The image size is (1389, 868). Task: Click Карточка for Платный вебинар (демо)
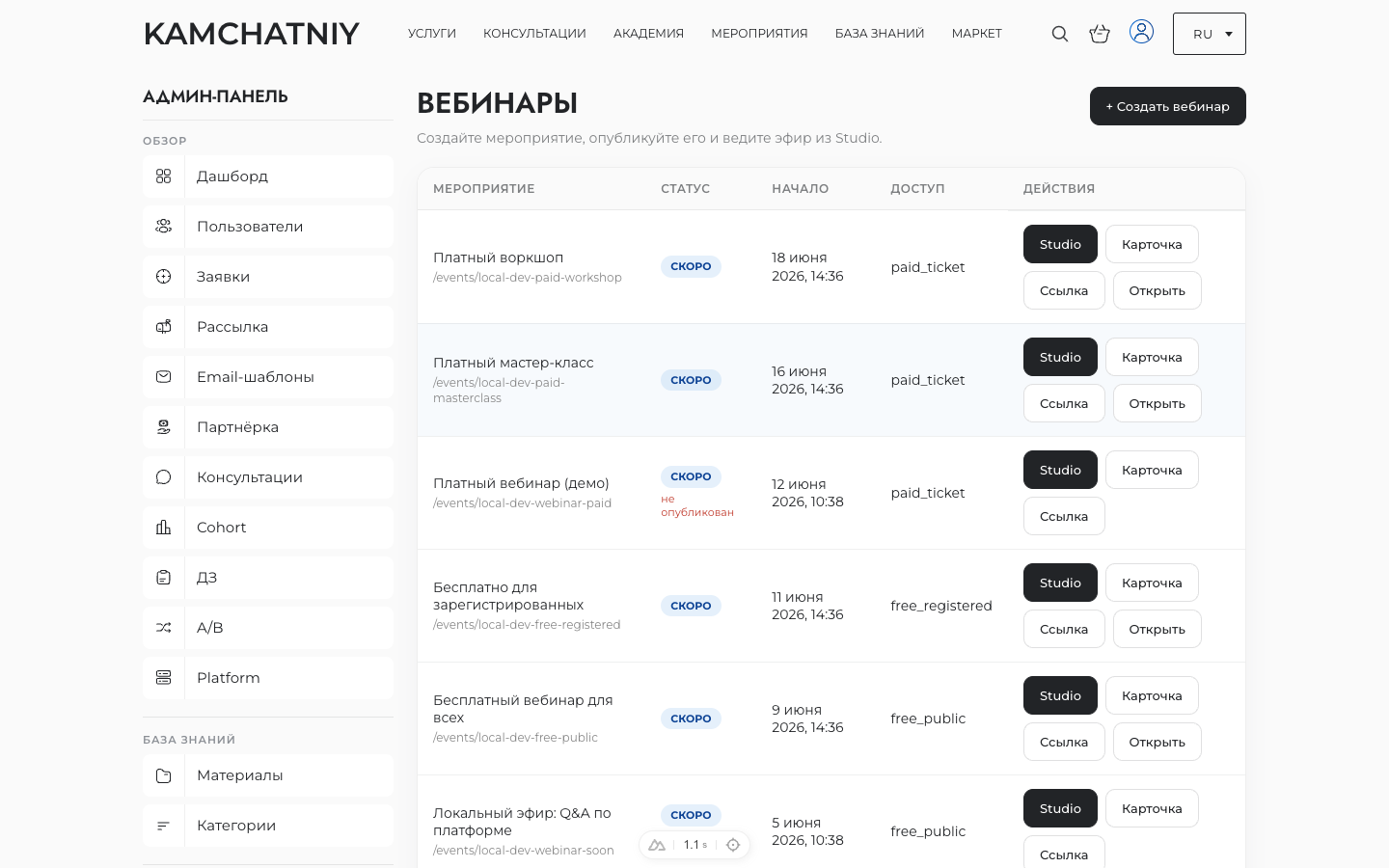click(1152, 470)
